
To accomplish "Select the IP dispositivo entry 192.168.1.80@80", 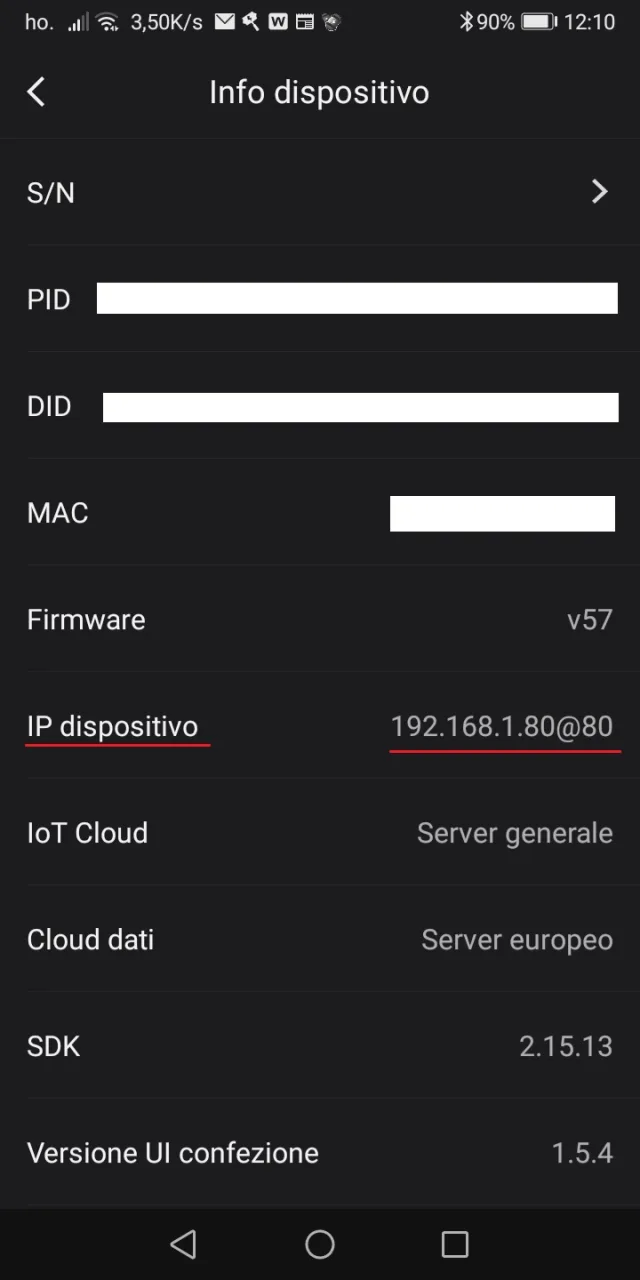I will pyautogui.click(x=505, y=726).
